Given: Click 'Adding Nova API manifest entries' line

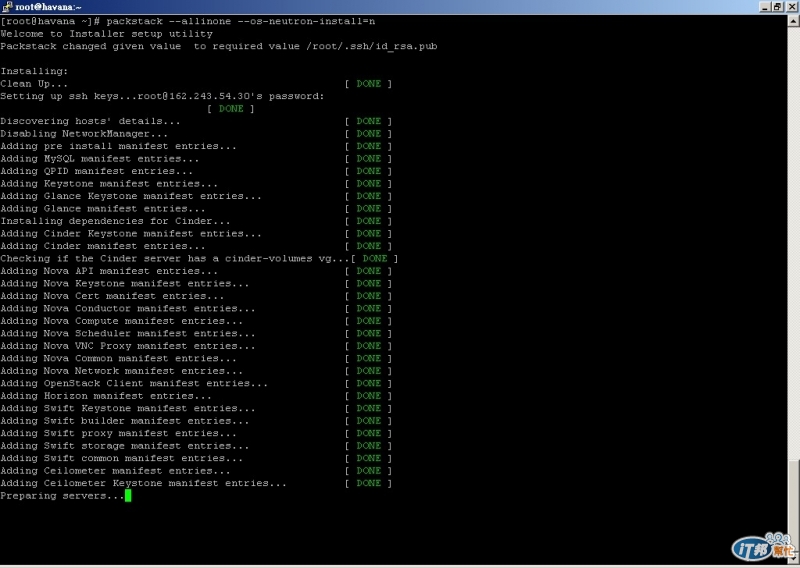Looking at the screenshot, I should pos(109,271).
